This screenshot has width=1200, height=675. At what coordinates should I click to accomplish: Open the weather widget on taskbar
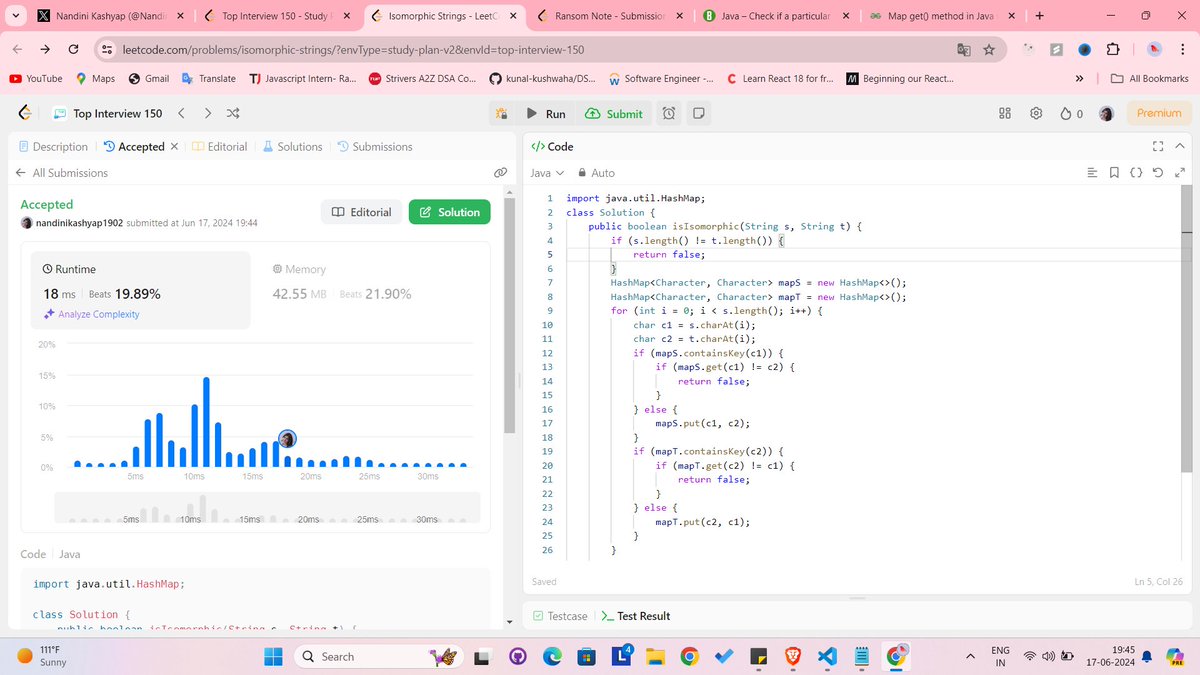(43, 656)
